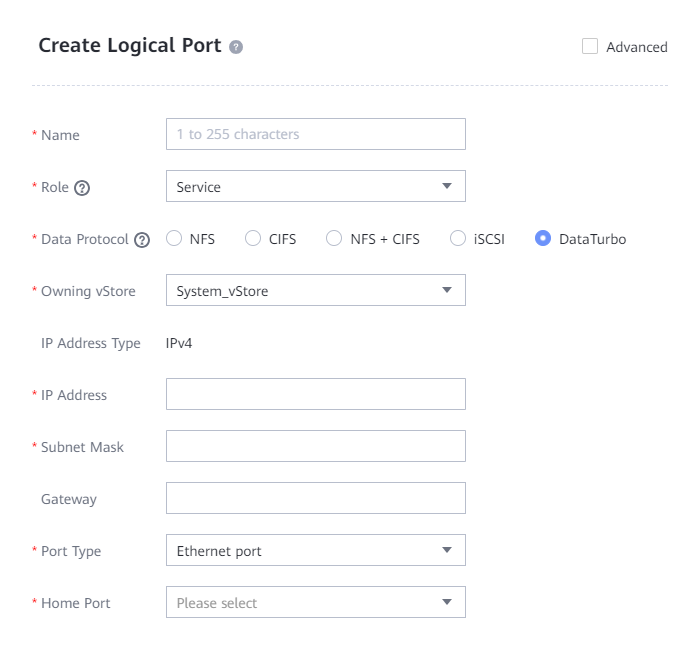
Task: Click the Name input field
Action: point(315,134)
